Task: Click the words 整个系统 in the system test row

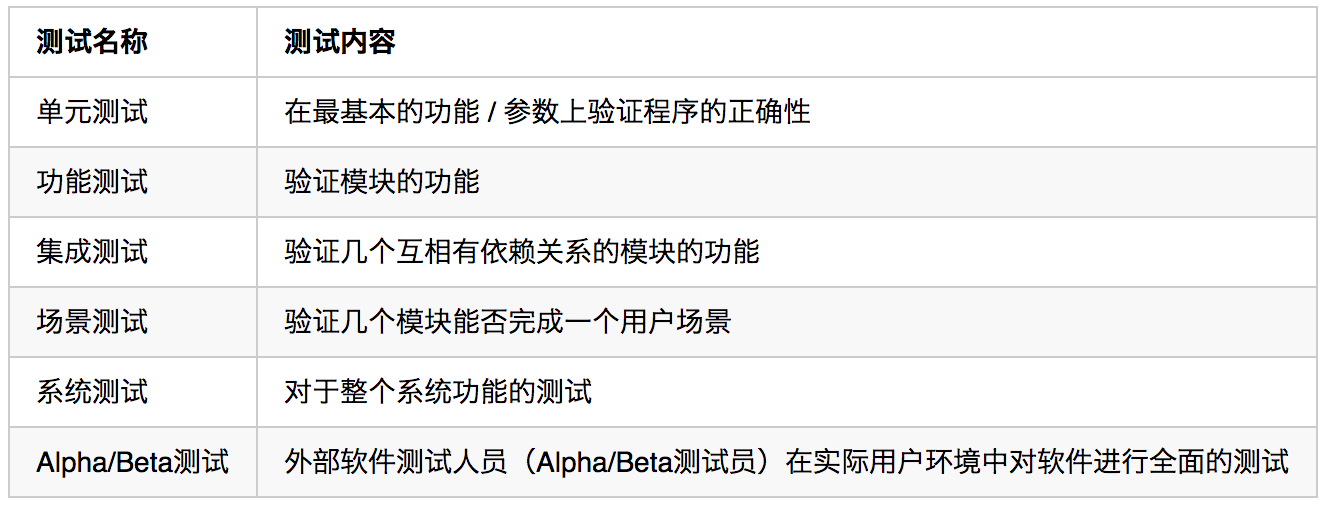Action: 396,392
